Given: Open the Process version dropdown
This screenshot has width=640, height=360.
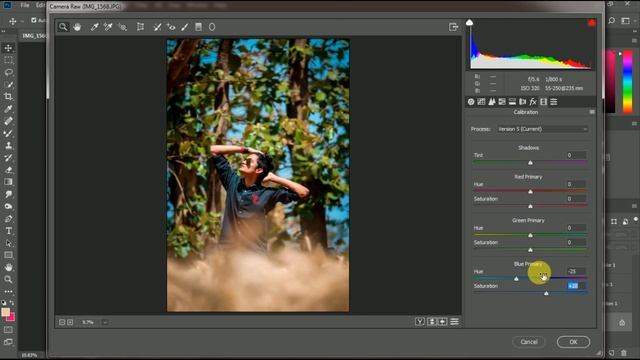Looking at the screenshot, I should point(542,129).
